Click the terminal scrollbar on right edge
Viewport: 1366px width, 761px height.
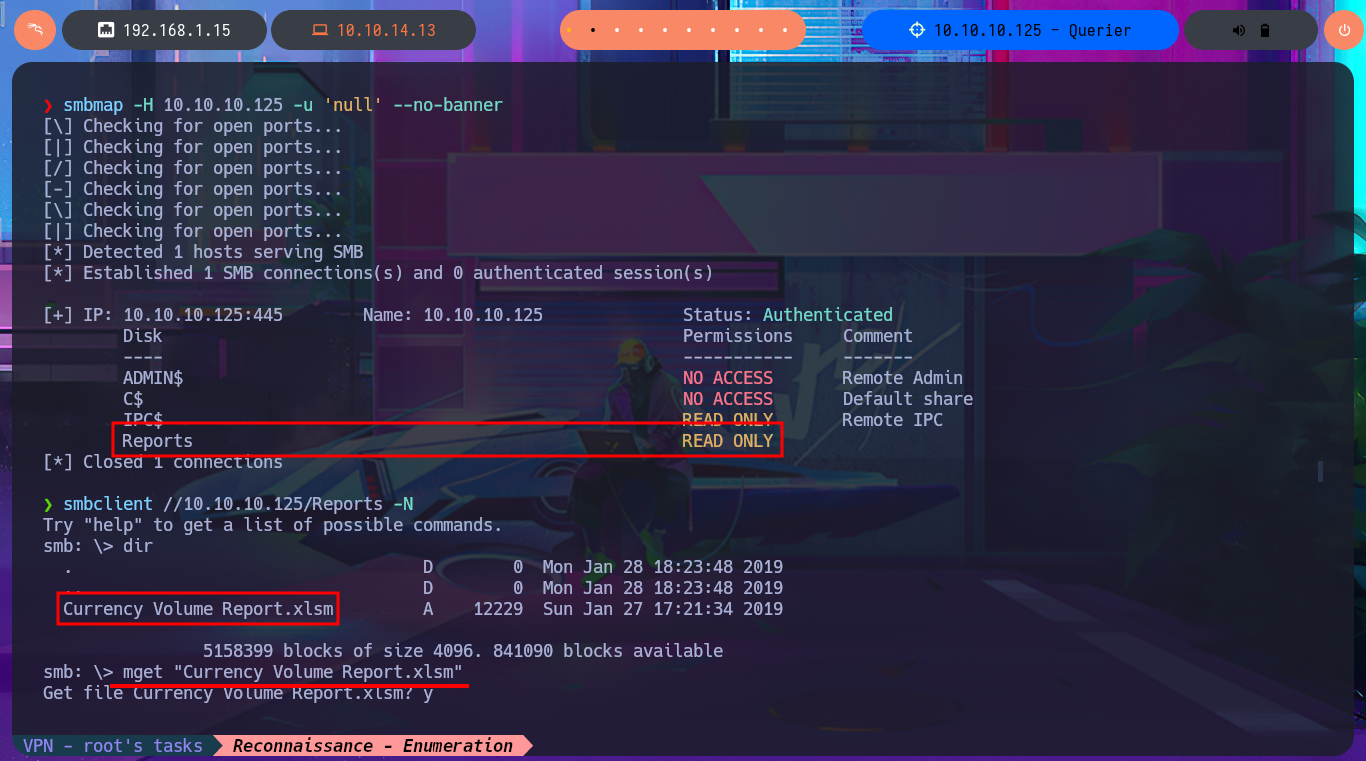coord(1319,470)
